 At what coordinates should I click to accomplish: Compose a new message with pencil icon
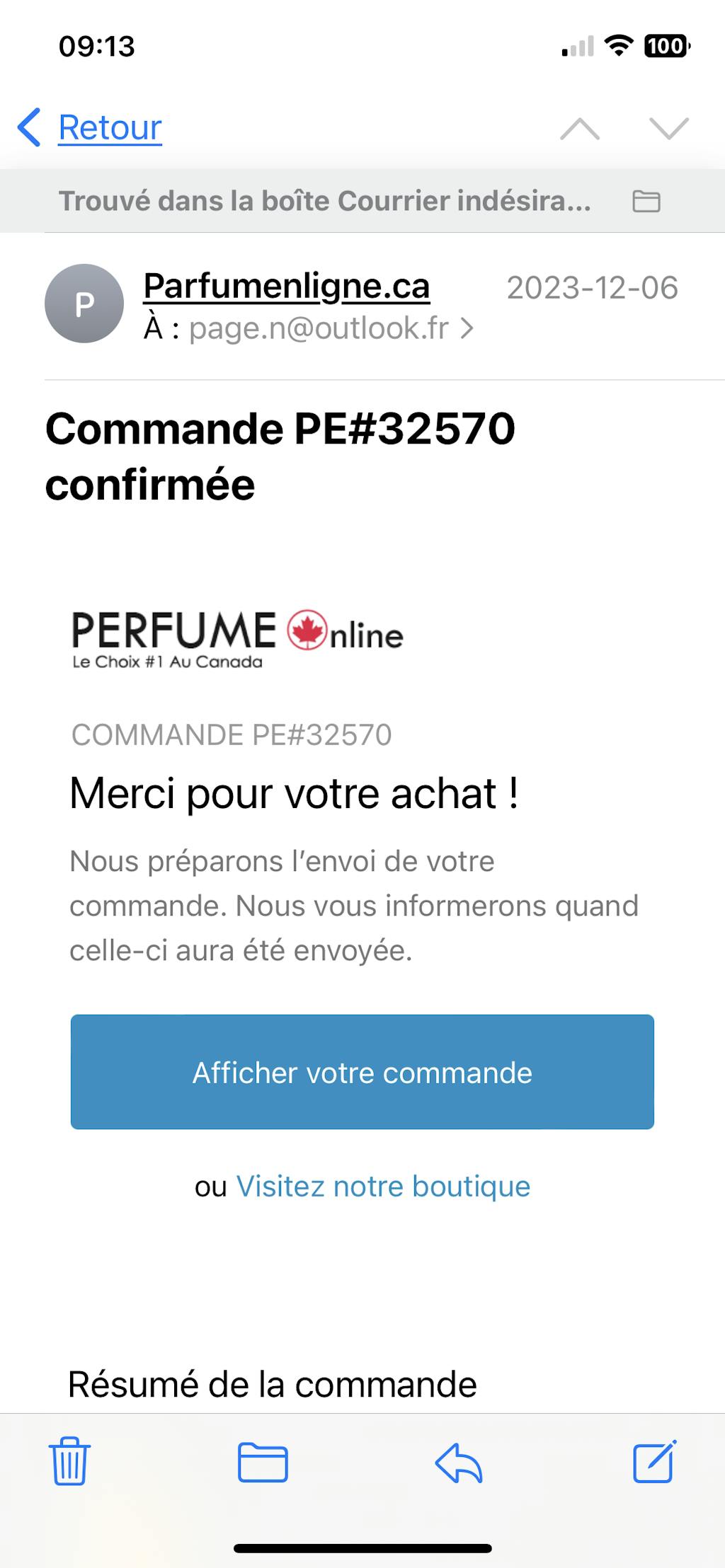pyautogui.click(x=654, y=1460)
